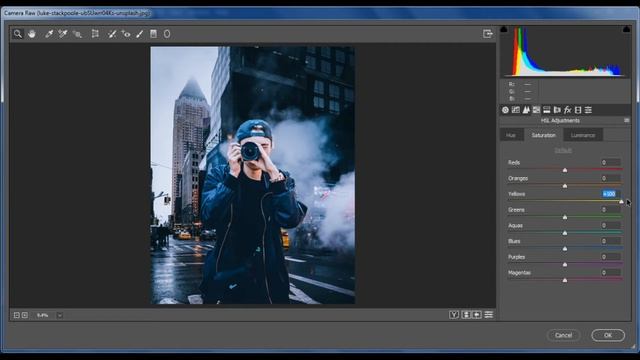
Task: Click the Purples slider handle
Action: tap(565, 264)
